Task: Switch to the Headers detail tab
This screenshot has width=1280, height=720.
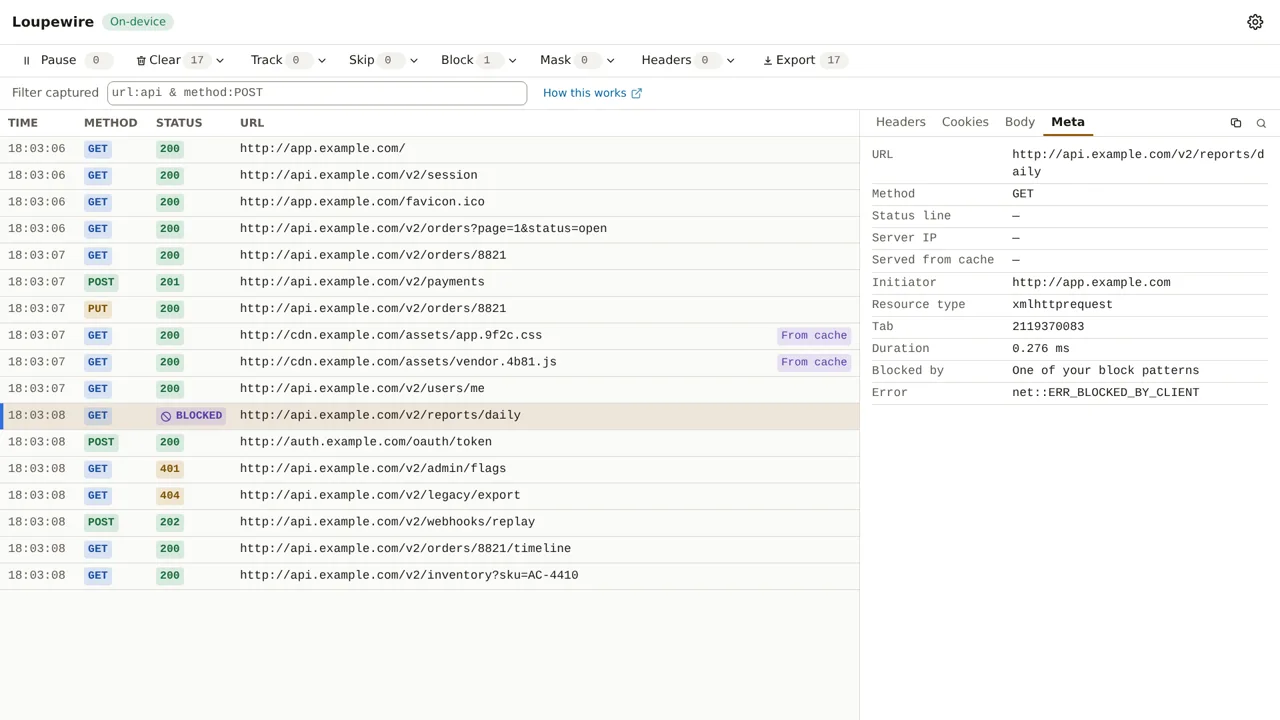Action: click(x=901, y=122)
